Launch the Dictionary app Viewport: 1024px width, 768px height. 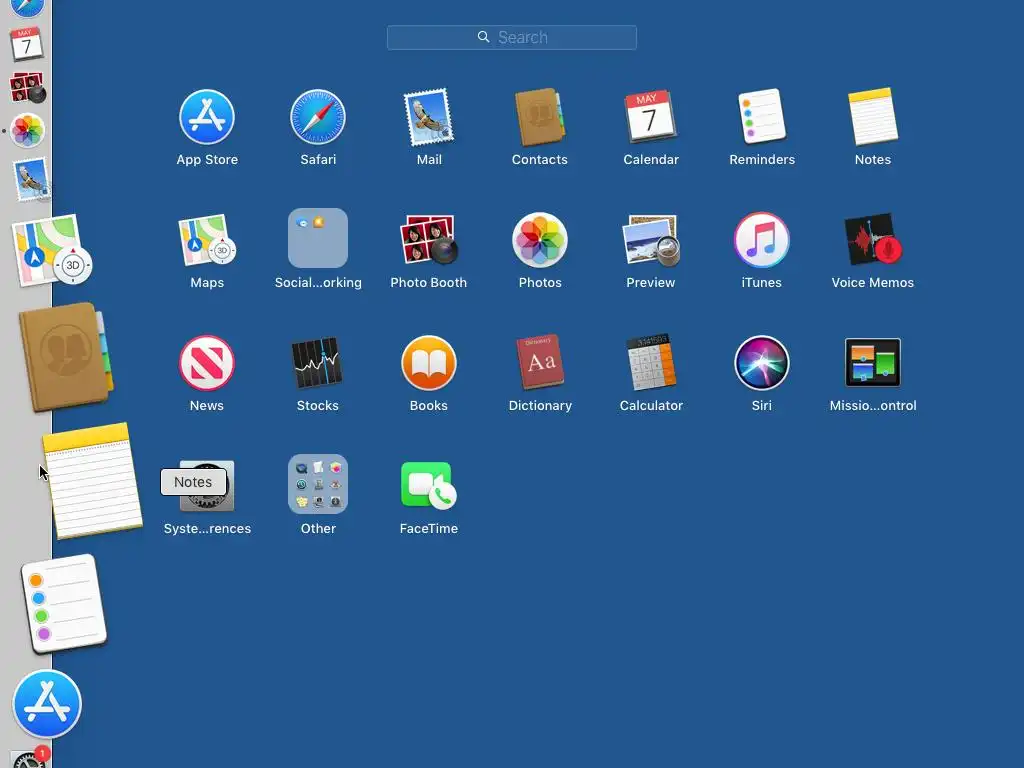540,362
